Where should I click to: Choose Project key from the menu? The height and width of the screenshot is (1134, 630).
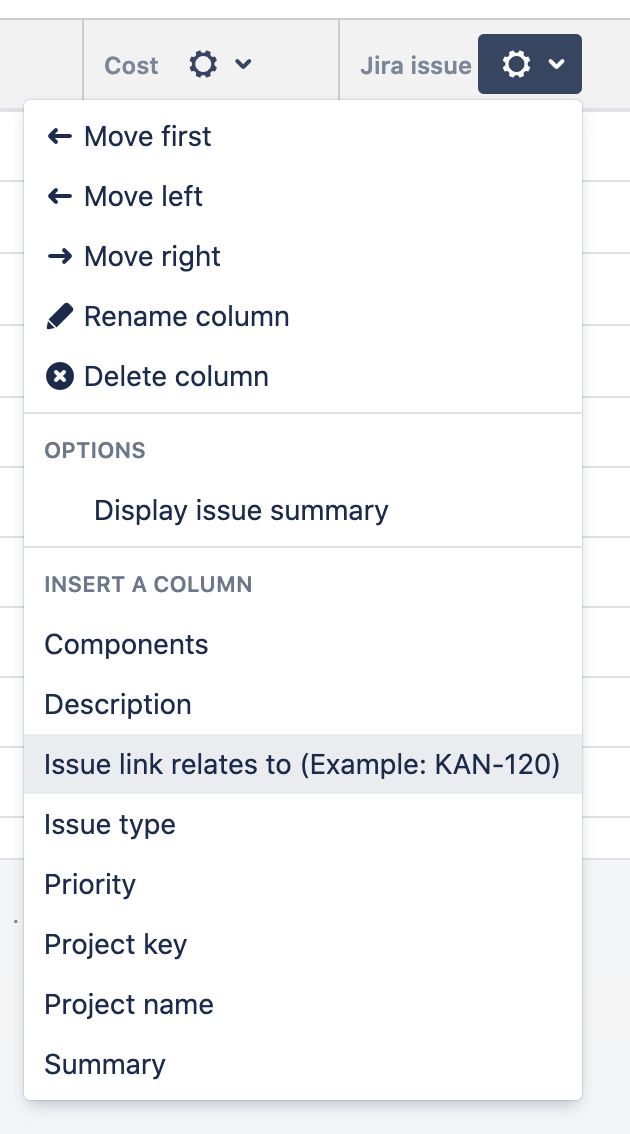116,945
